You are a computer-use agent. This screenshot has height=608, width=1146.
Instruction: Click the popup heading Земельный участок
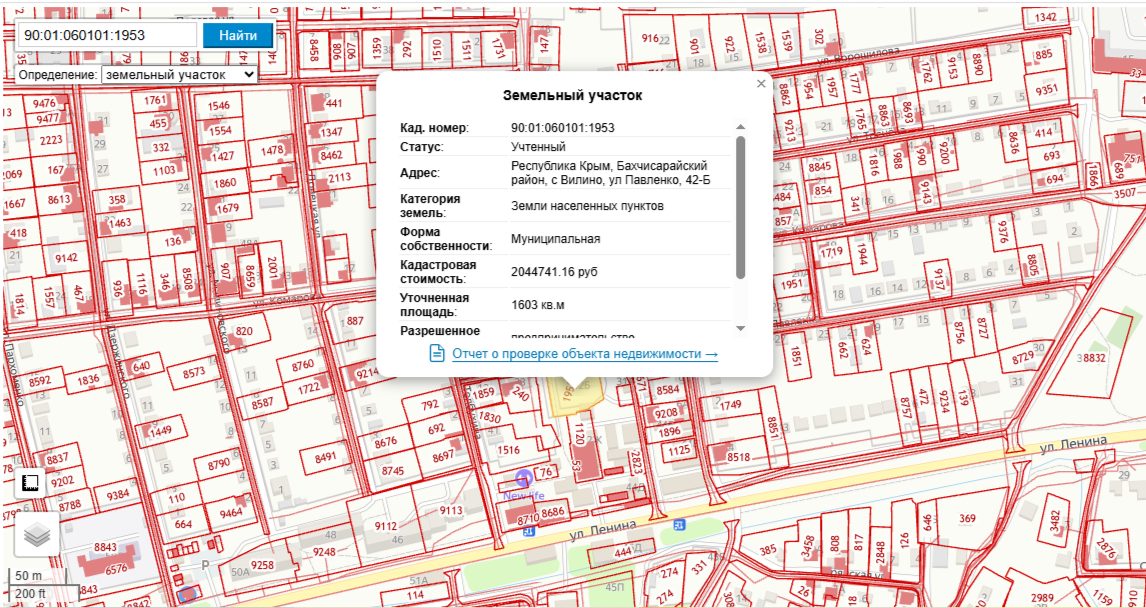(573, 96)
